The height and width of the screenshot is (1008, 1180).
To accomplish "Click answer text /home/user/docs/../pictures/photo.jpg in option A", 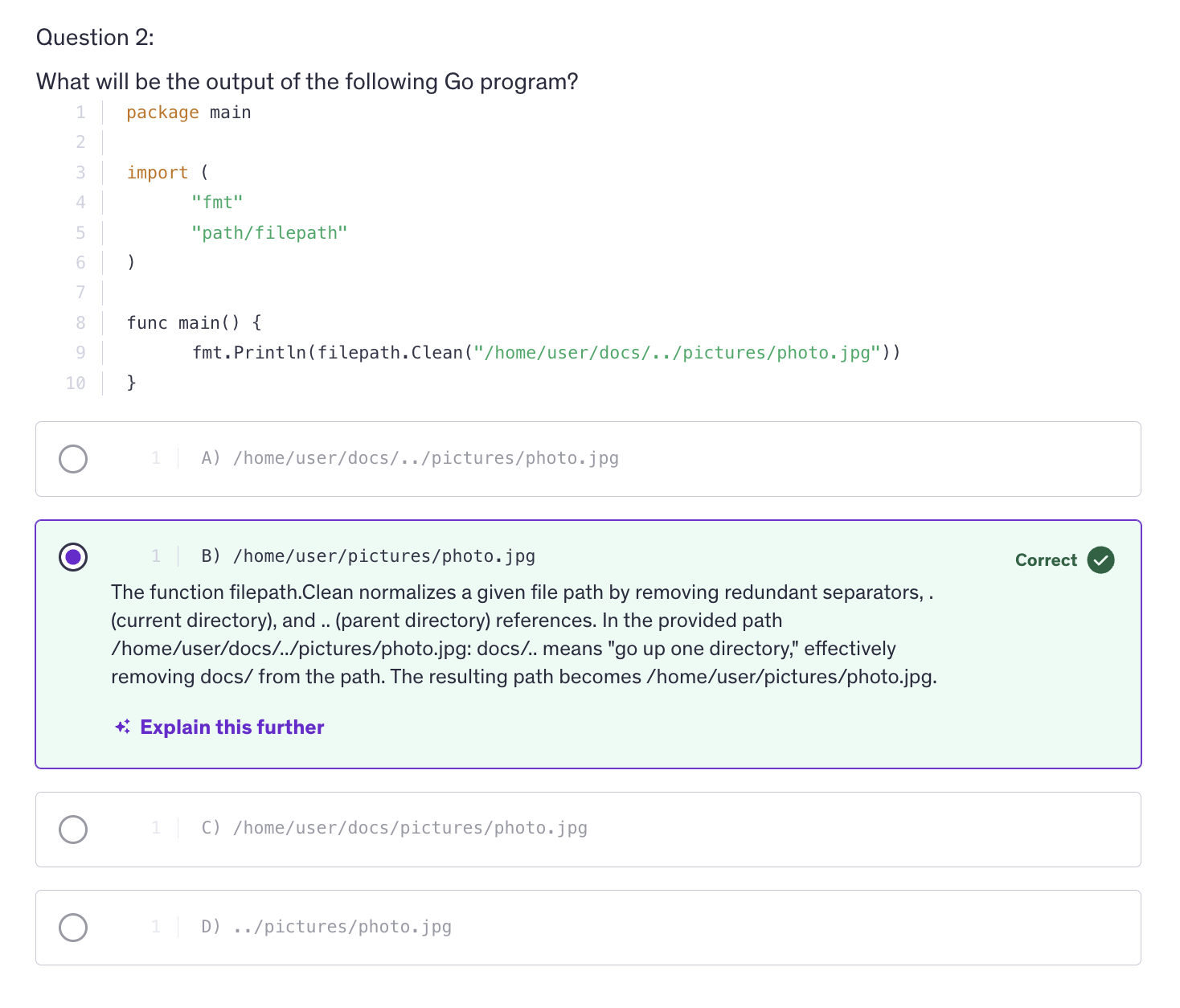I will pos(425,458).
